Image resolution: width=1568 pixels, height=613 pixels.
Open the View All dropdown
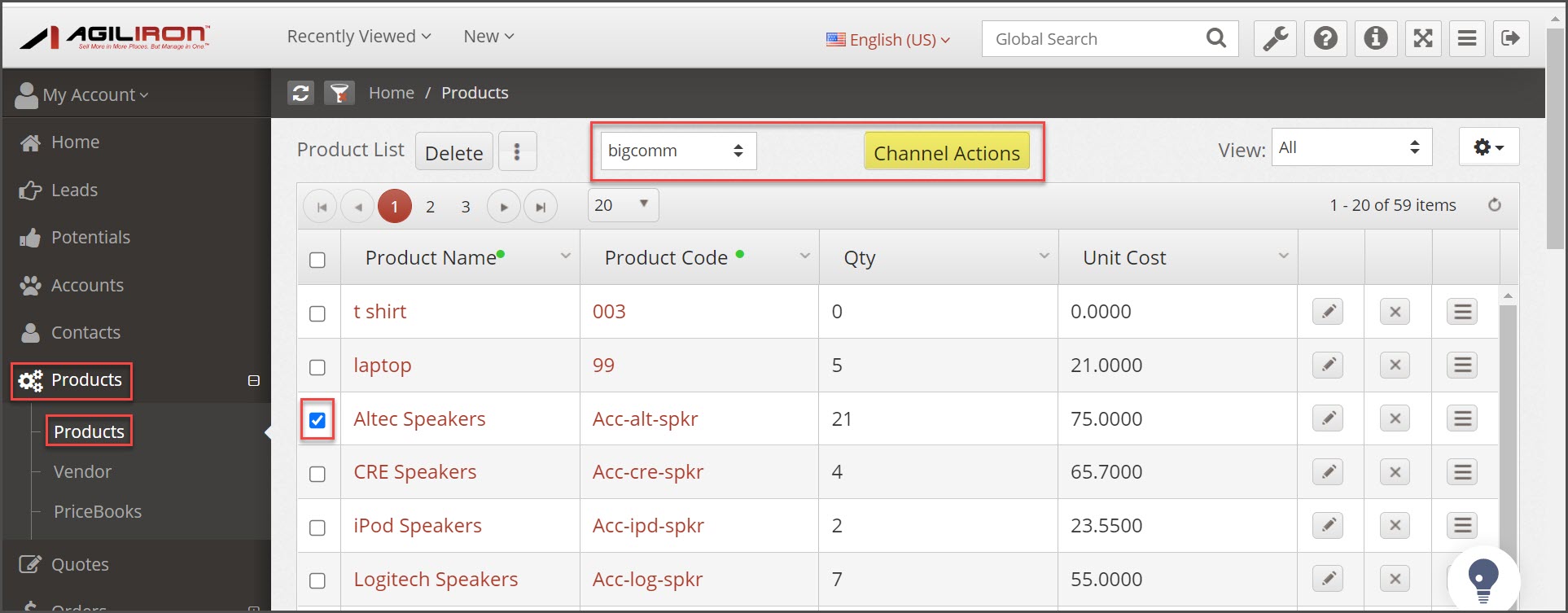[x=1351, y=147]
